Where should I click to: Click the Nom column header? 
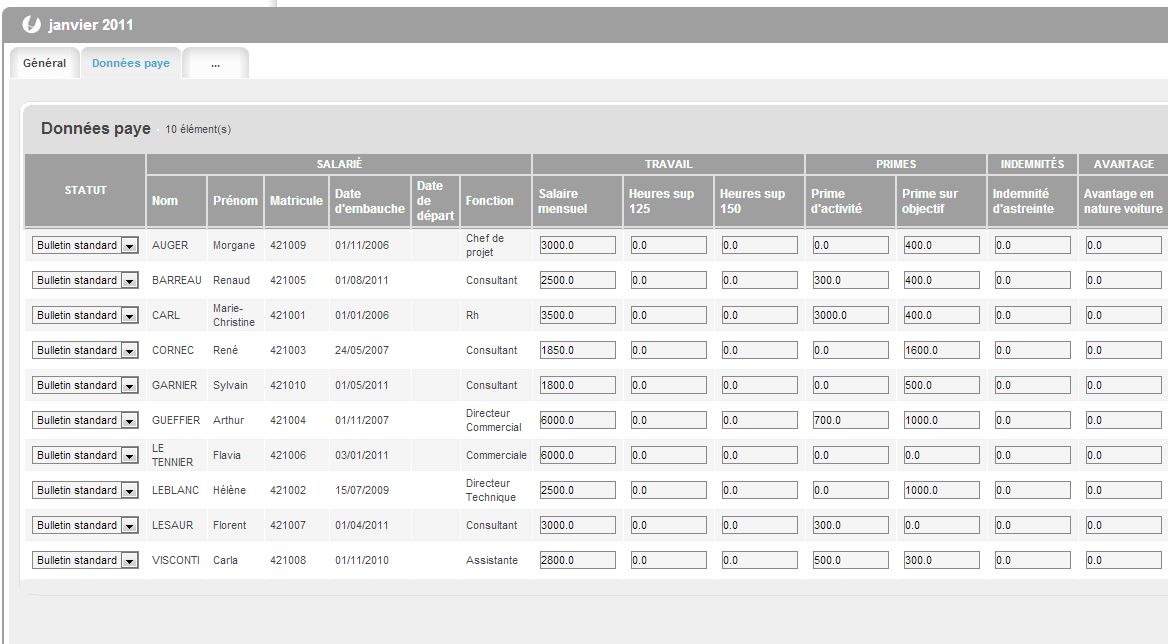[x=175, y=200]
